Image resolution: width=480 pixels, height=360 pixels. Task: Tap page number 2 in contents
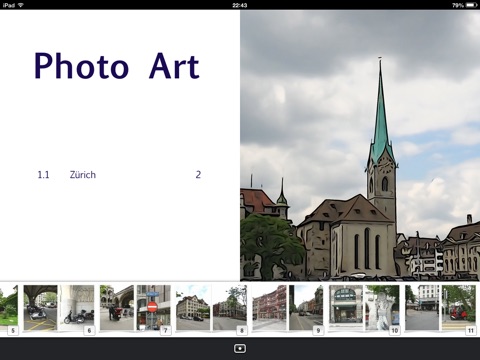[198, 174]
